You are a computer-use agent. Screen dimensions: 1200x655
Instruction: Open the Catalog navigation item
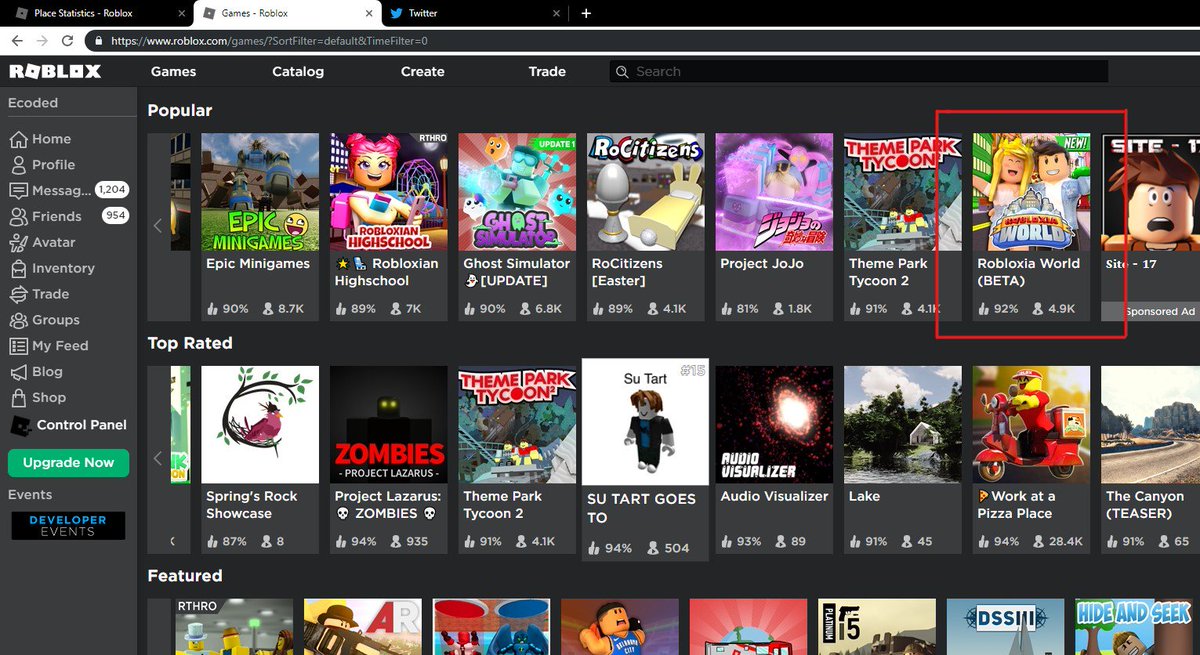coord(297,71)
